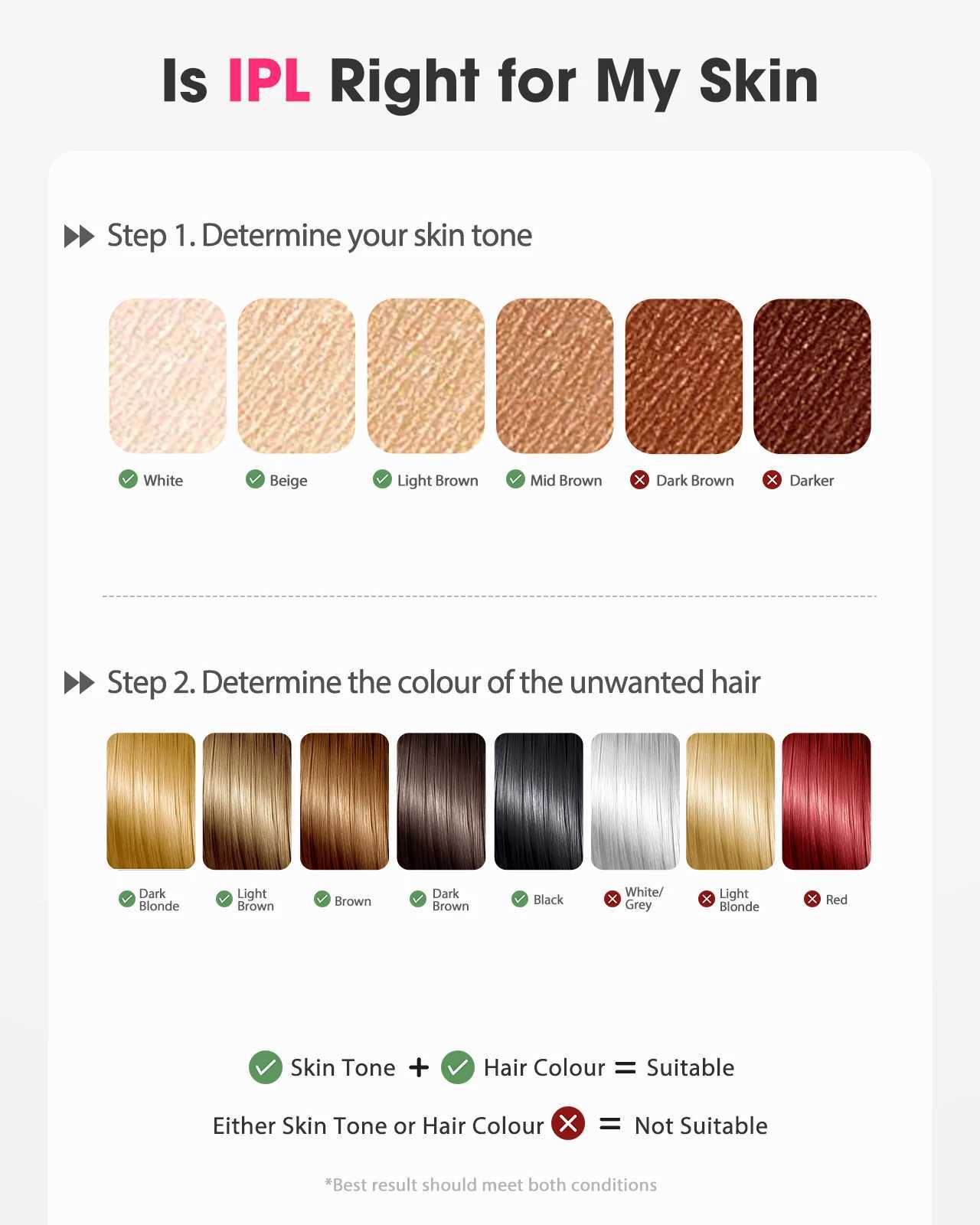
Task: Click the green check beside White
Action: [128, 479]
